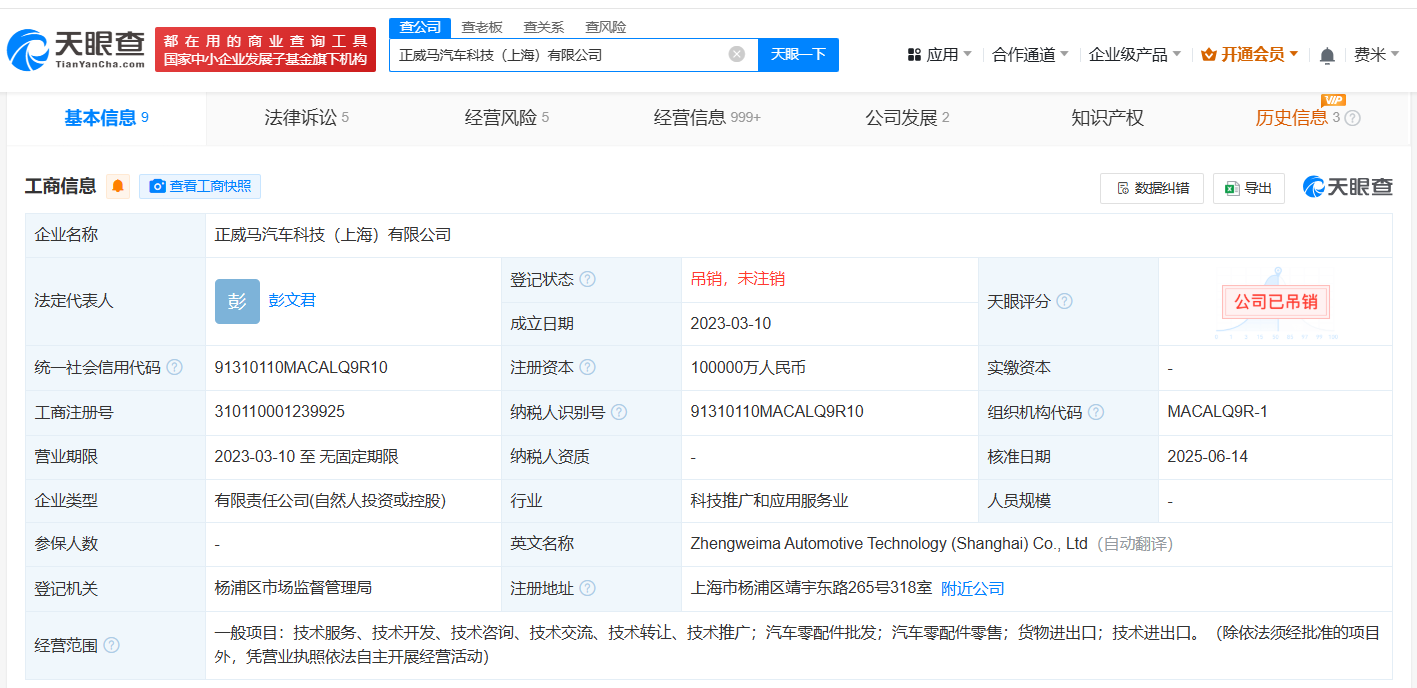Viewport: 1417px width, 688px height.
Task: Click the 有限责任公司(自然人投资或控股) company type
Action: (x=330, y=500)
